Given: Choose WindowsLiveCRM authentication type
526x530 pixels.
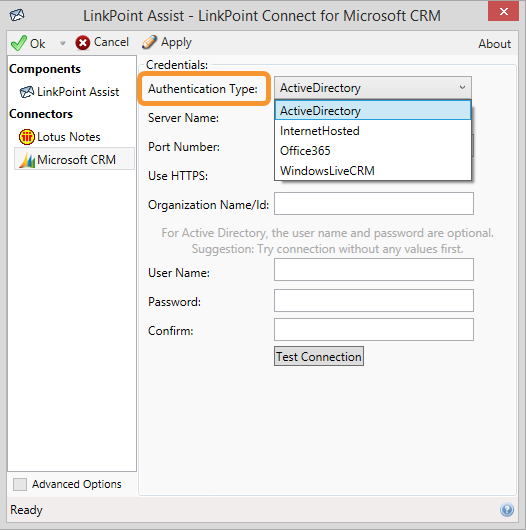Looking at the screenshot, I should [x=373, y=171].
